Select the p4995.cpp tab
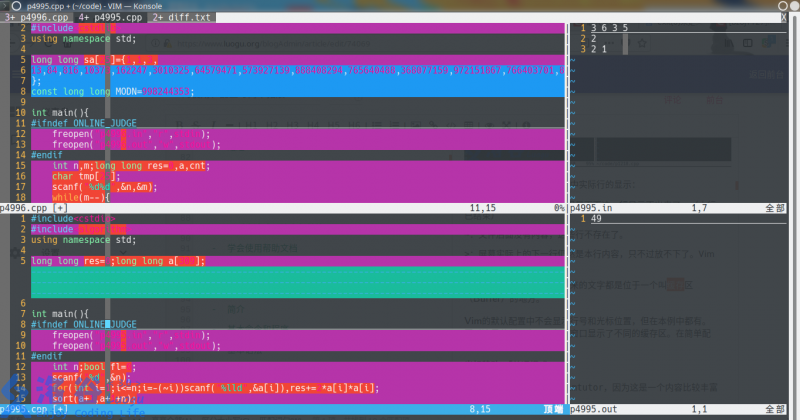Screen dimensions: 800x420 [110, 17]
